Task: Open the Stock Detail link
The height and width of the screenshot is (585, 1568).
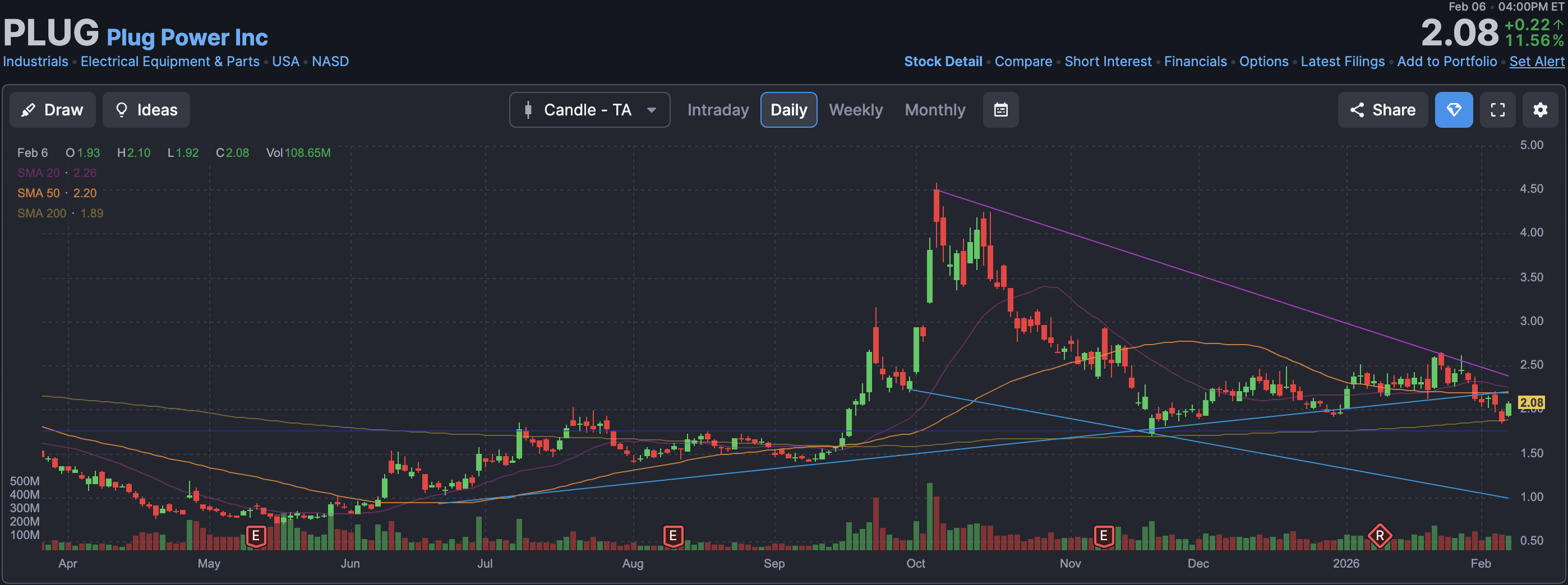Action: pos(943,62)
